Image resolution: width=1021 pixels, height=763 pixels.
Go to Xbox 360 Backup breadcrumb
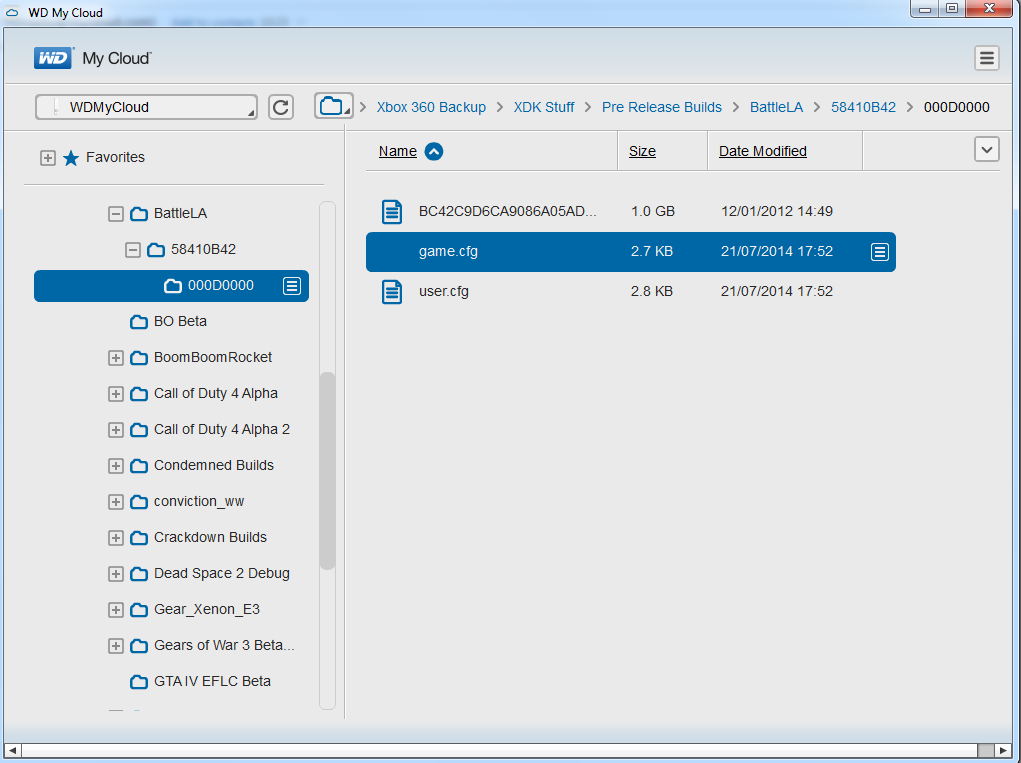[x=431, y=107]
